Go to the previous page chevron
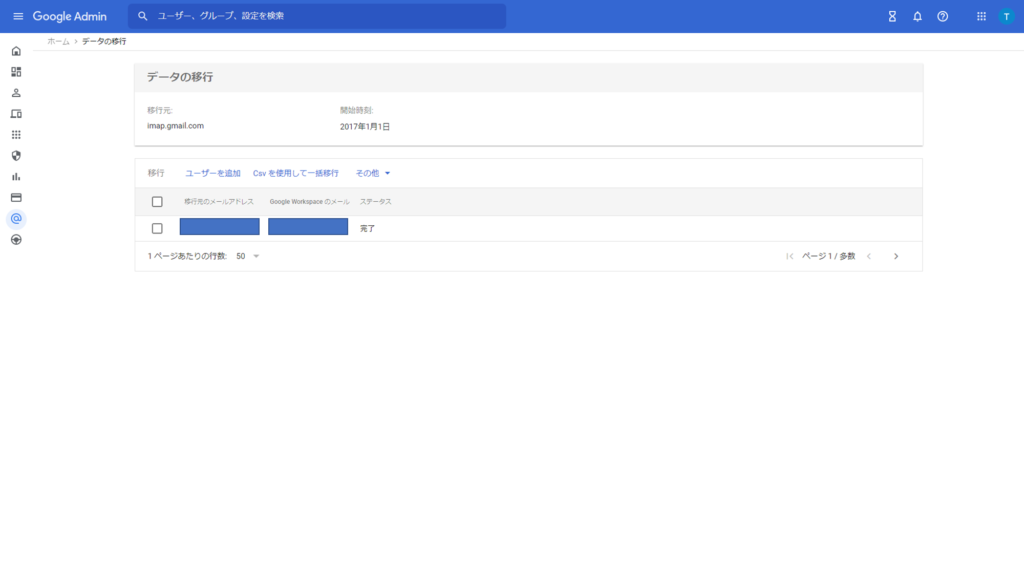The width and height of the screenshot is (1024, 576). point(869,256)
